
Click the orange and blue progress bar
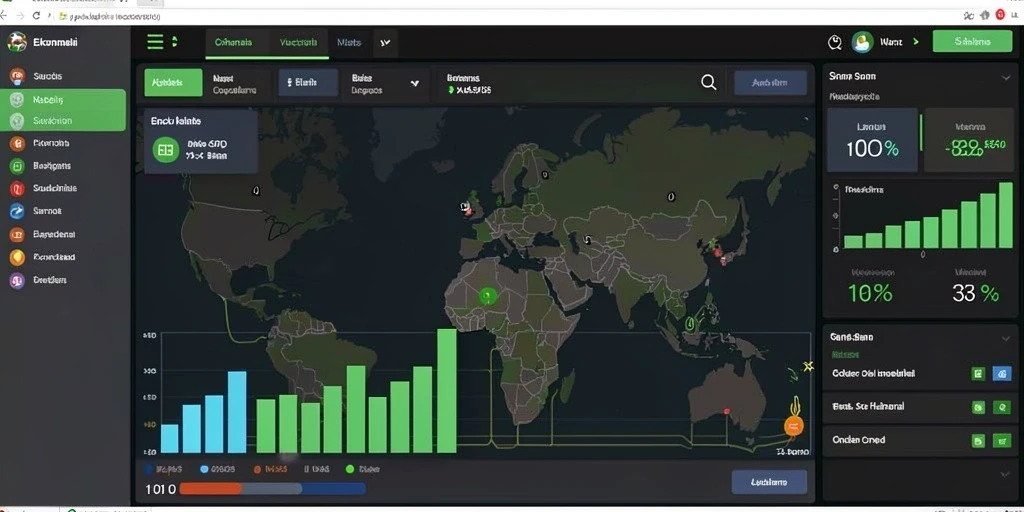point(272,488)
